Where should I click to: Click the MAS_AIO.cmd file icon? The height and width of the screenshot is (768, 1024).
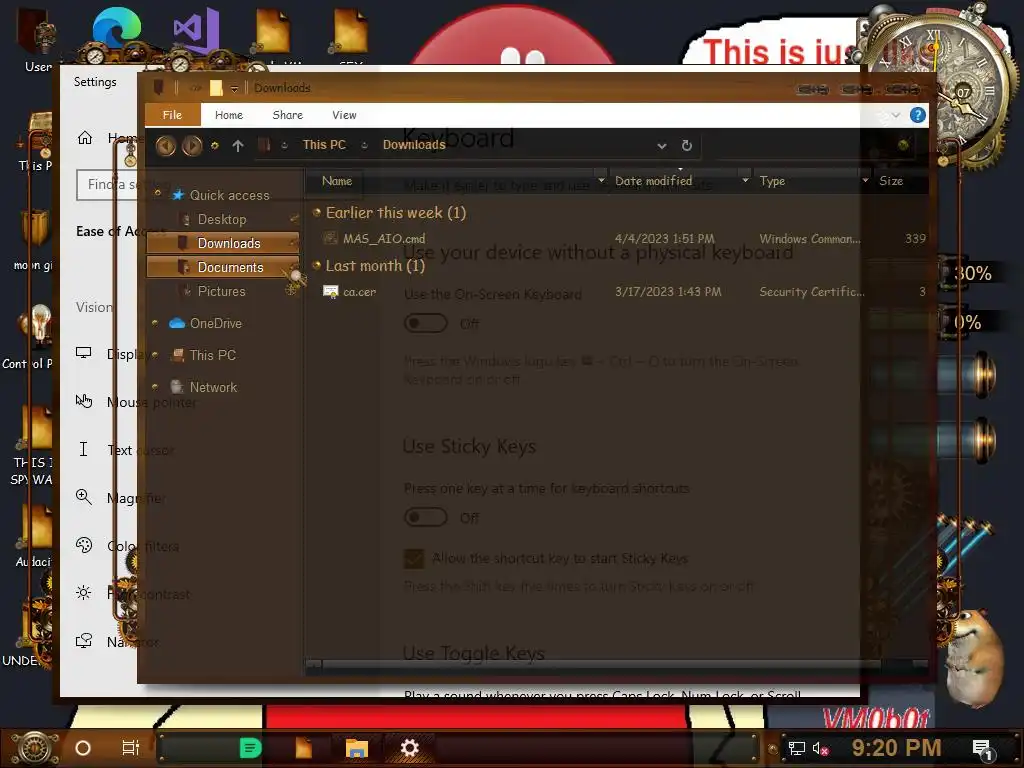coord(331,238)
